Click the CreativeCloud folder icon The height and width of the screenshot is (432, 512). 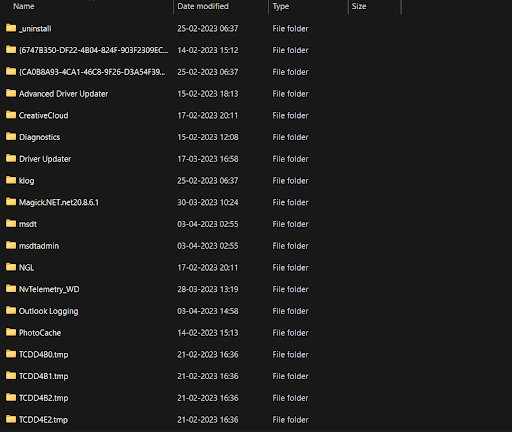(x=11, y=115)
